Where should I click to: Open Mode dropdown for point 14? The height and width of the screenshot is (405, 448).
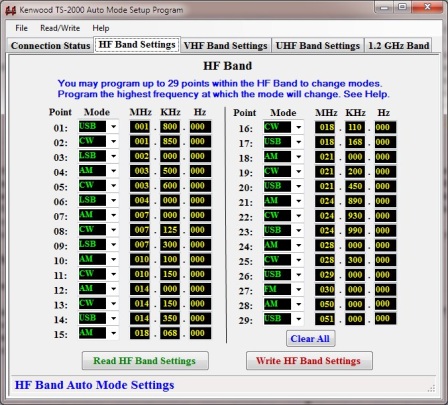pos(113,318)
